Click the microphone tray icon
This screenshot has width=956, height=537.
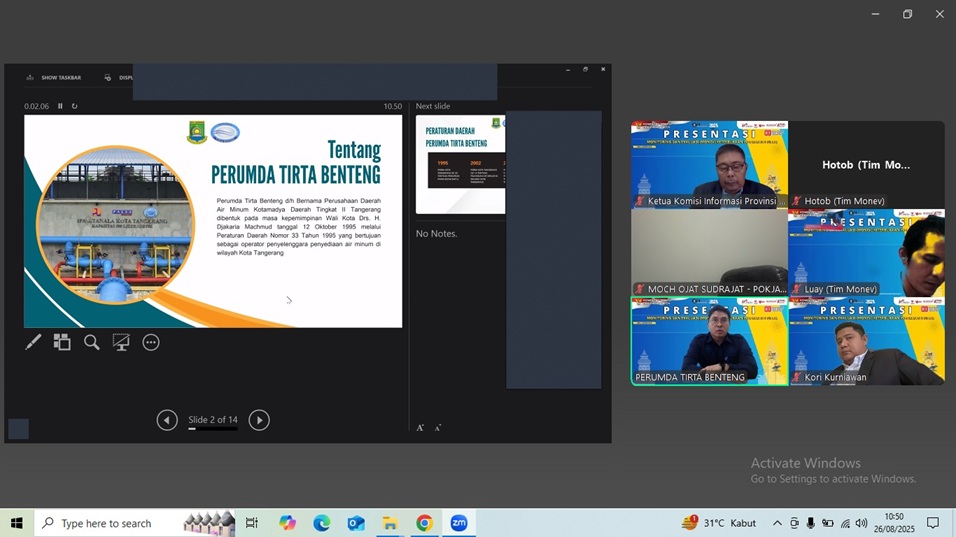810,523
